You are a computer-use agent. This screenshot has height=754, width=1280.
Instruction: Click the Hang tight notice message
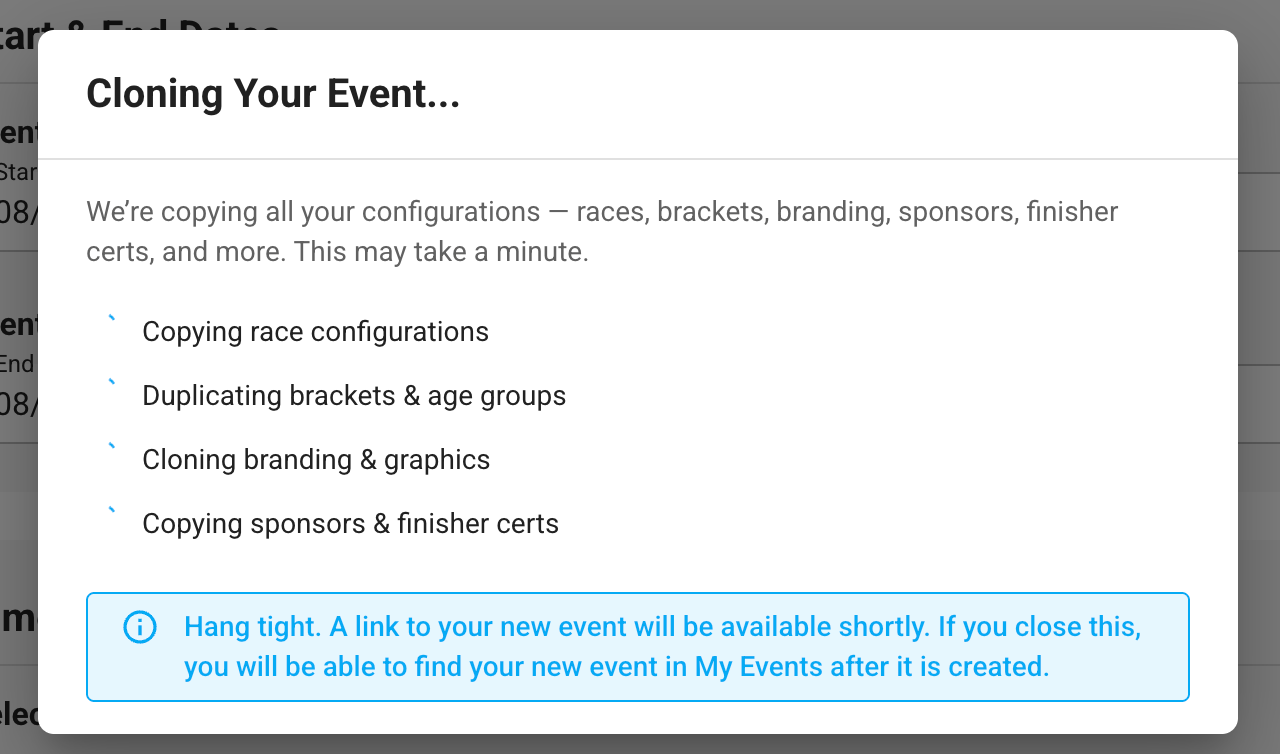pyautogui.click(x=662, y=647)
